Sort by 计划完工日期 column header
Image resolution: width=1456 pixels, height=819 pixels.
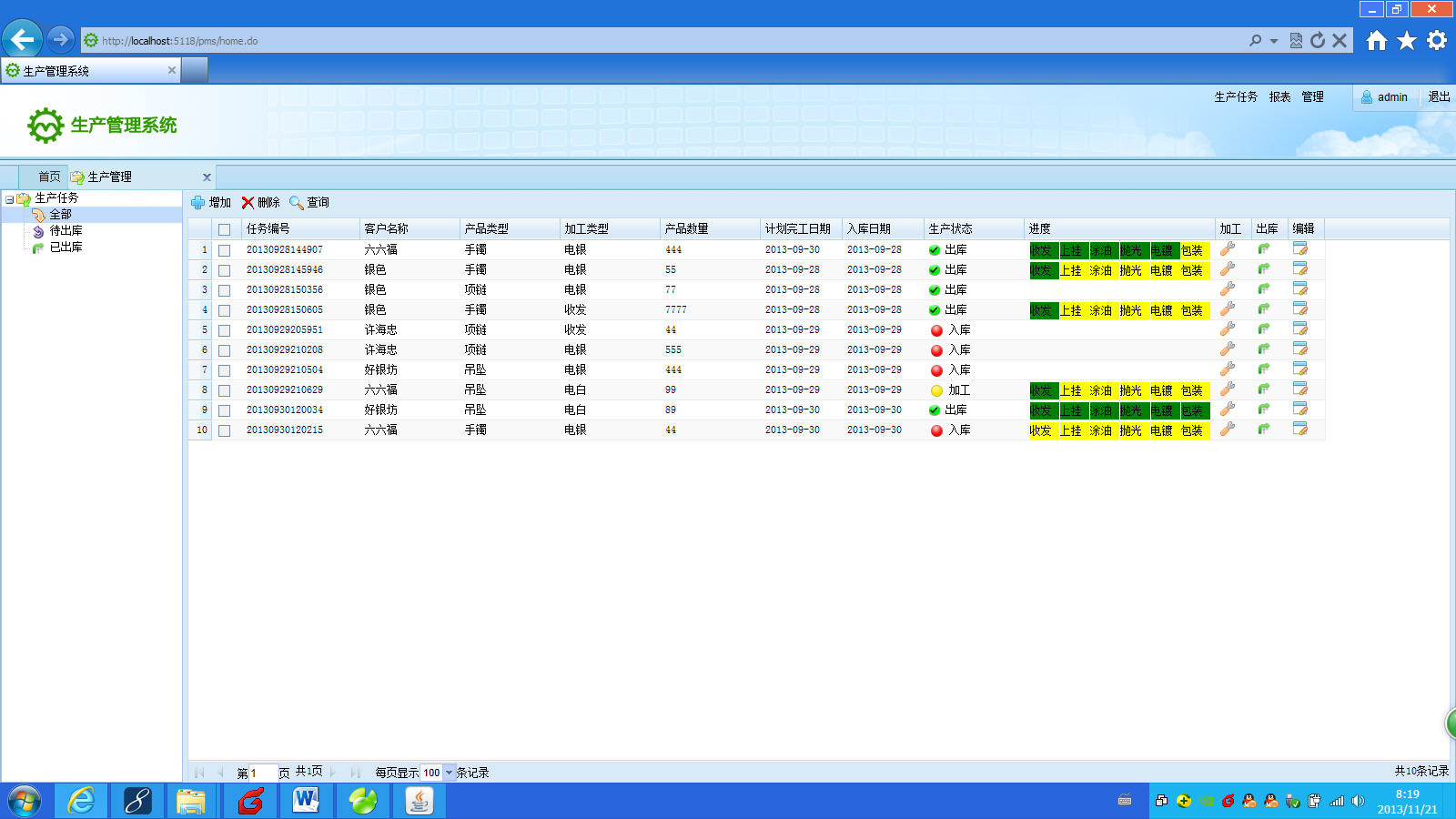pyautogui.click(x=801, y=229)
